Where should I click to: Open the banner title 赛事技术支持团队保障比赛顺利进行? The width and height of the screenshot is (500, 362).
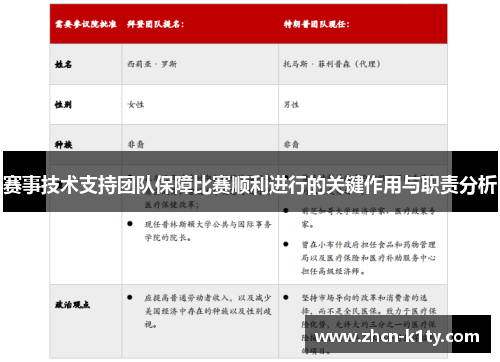[x=250, y=184]
